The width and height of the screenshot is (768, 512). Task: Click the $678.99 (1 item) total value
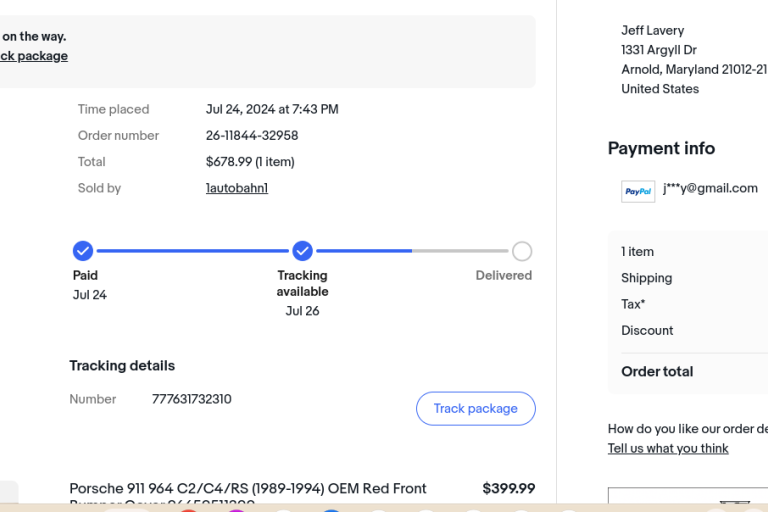250,162
